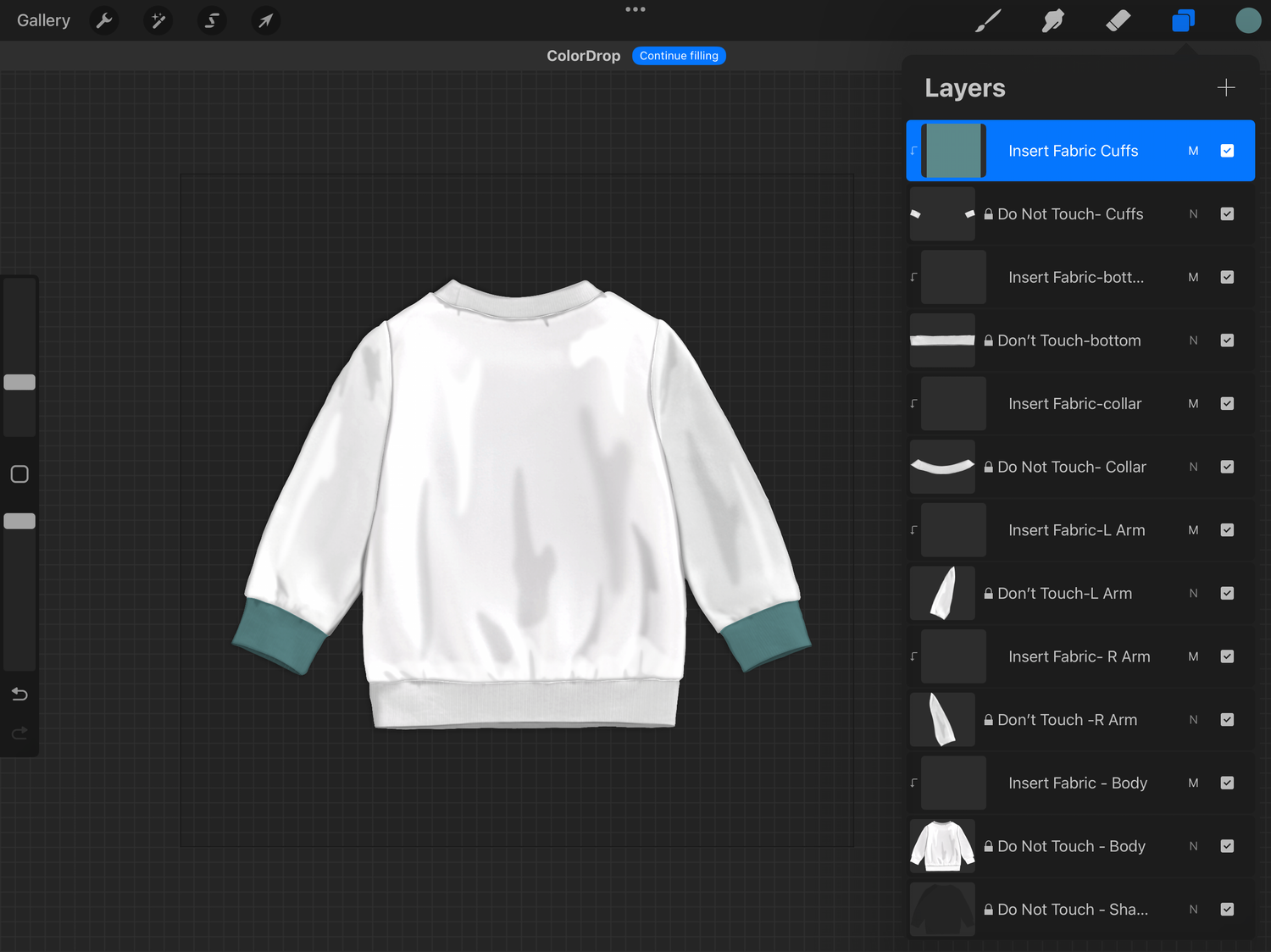Undo the last action arrow
This screenshot has width=1271, height=952.
[19, 695]
